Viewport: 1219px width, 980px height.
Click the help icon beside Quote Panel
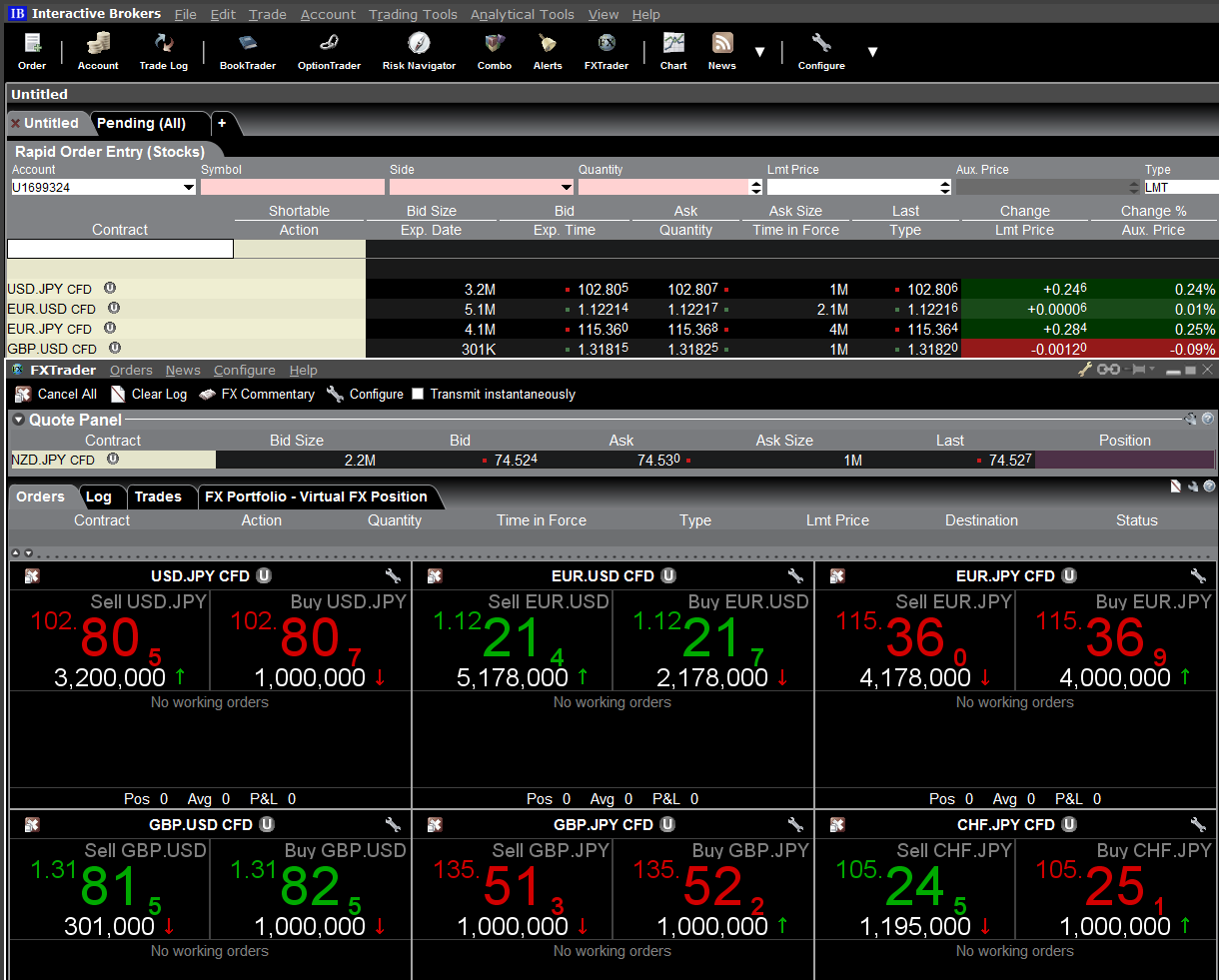click(x=1208, y=420)
